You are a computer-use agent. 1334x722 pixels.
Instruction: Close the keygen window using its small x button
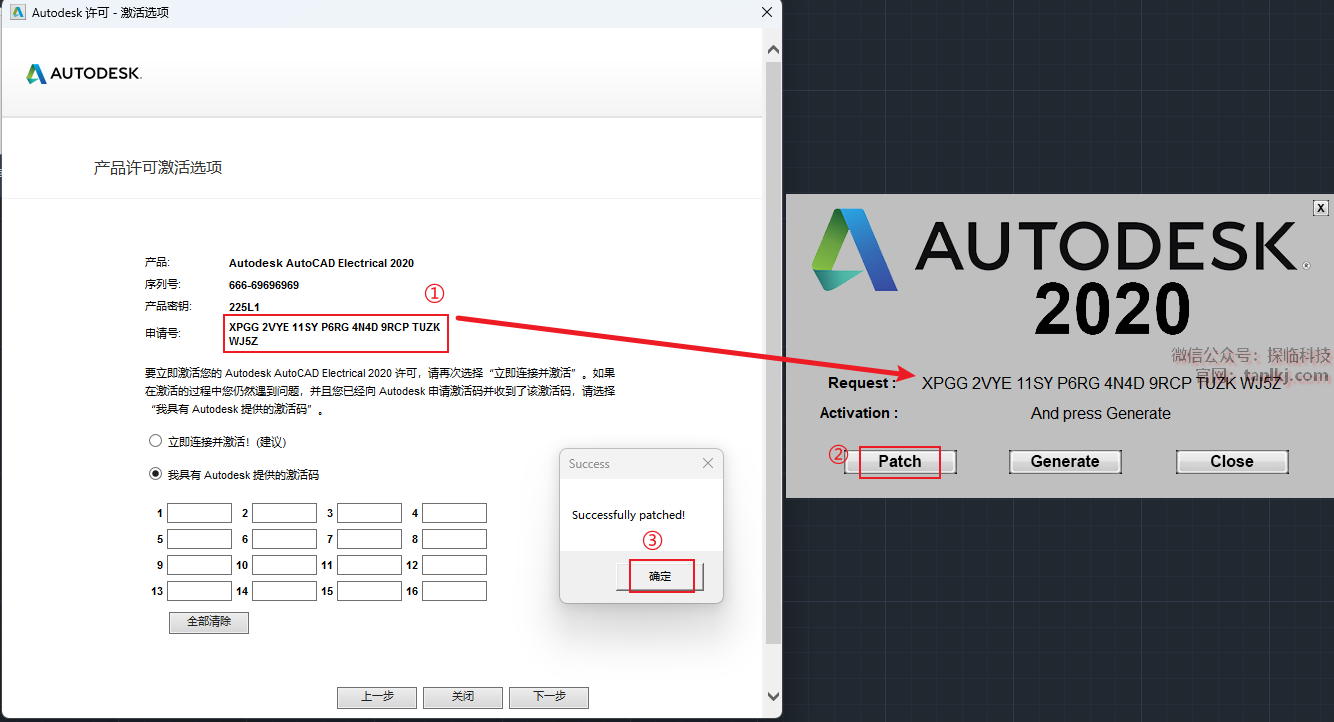point(1321,208)
